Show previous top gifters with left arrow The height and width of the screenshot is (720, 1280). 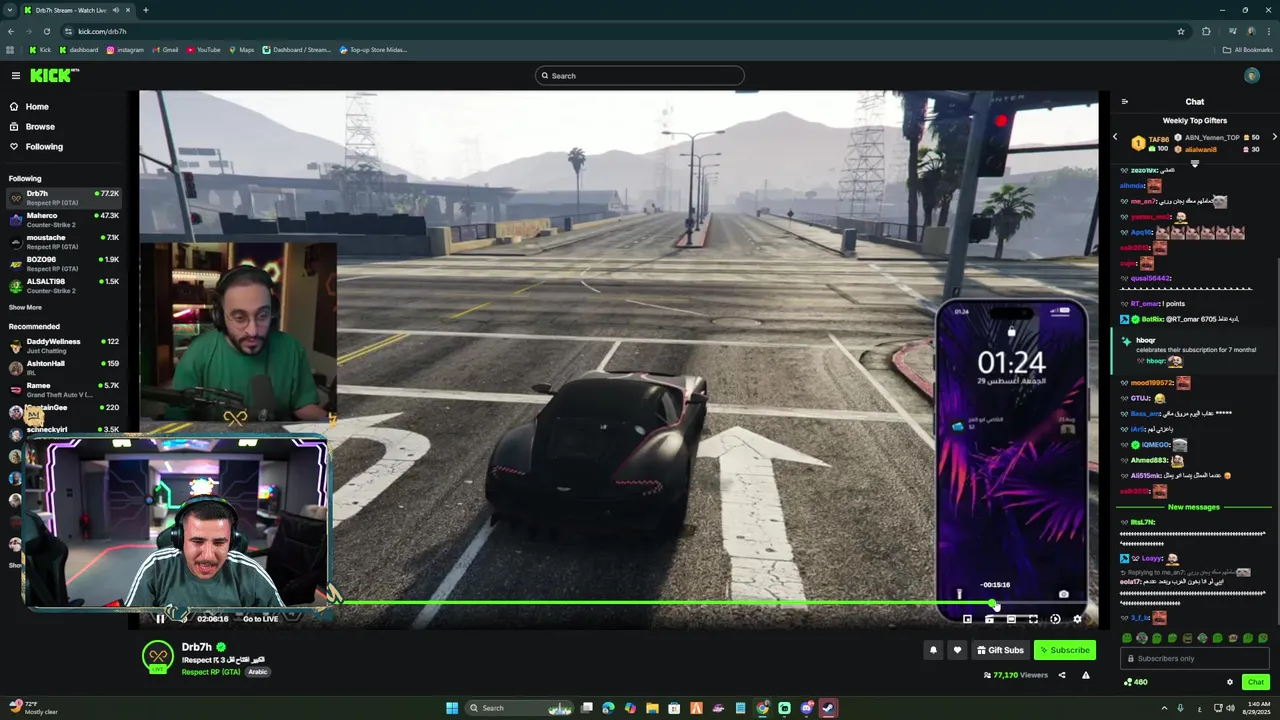click(1115, 137)
